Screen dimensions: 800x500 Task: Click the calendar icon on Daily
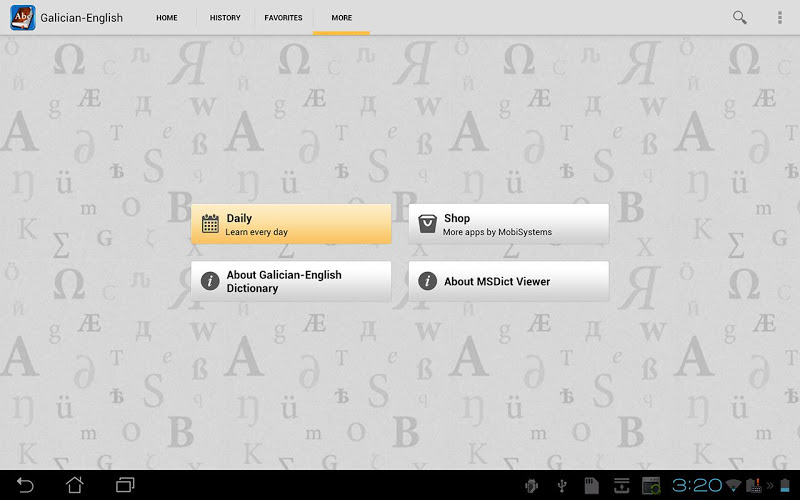210,224
